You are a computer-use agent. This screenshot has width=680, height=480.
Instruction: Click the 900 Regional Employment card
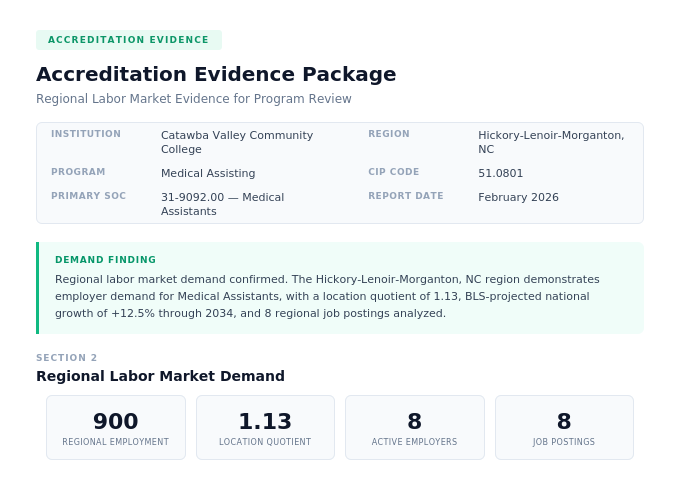(116, 427)
